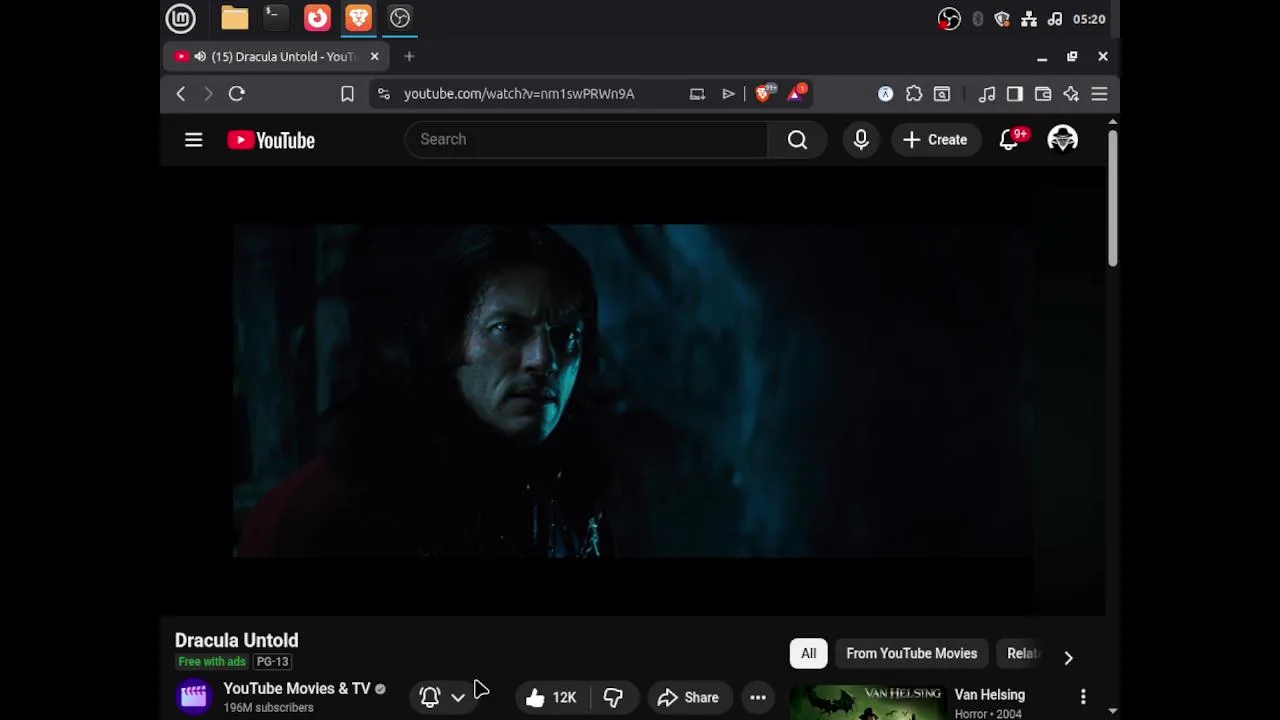Screen dimensions: 1280x720
Task: Select the Related filter chip
Action: (x=1022, y=654)
